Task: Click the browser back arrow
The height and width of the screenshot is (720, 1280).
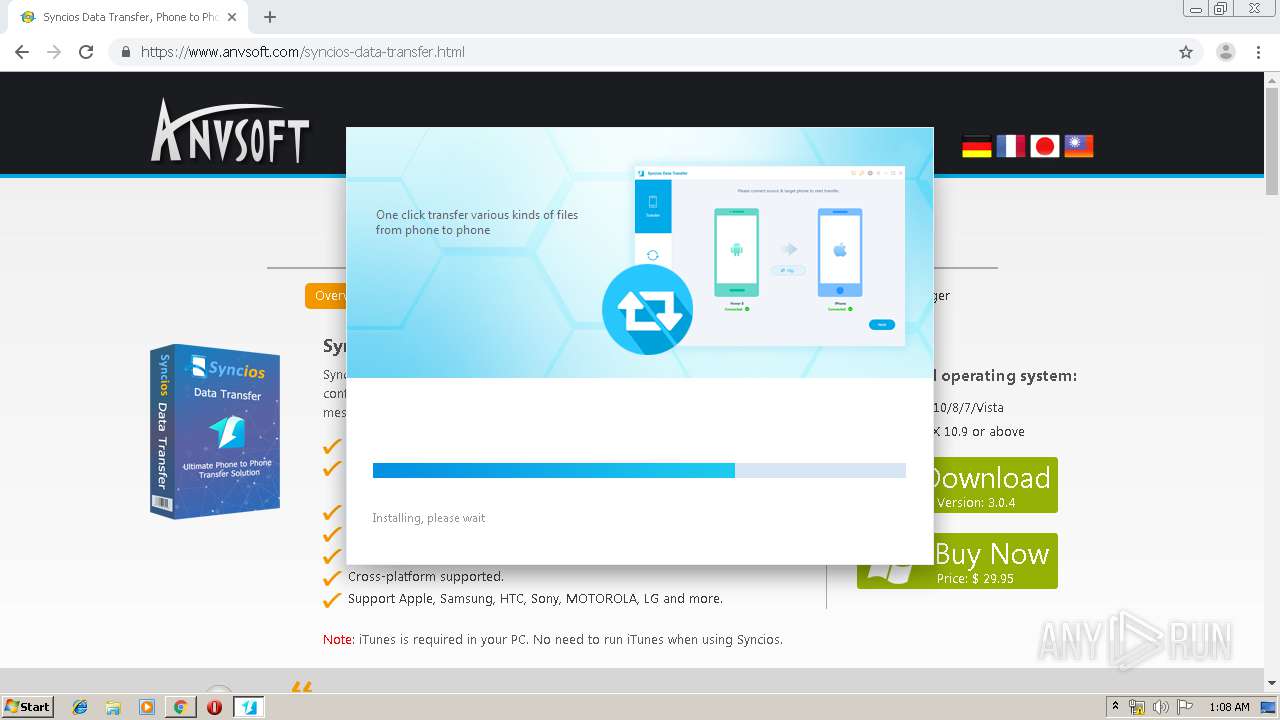Action: [x=22, y=52]
